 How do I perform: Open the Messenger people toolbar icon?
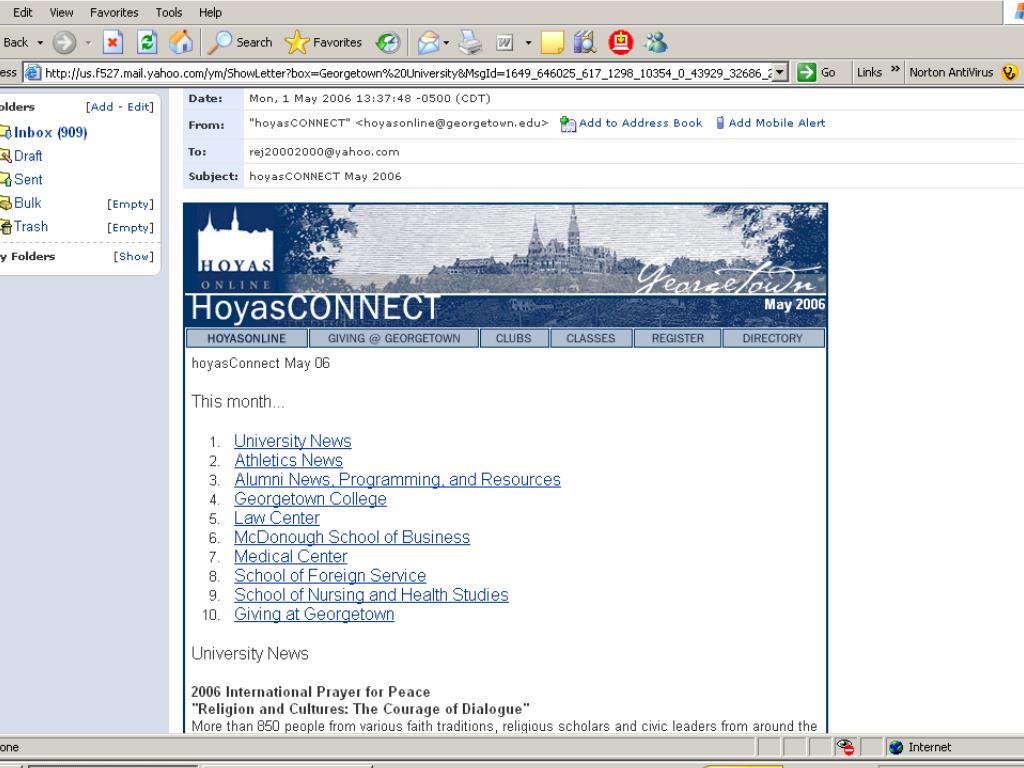tap(656, 42)
